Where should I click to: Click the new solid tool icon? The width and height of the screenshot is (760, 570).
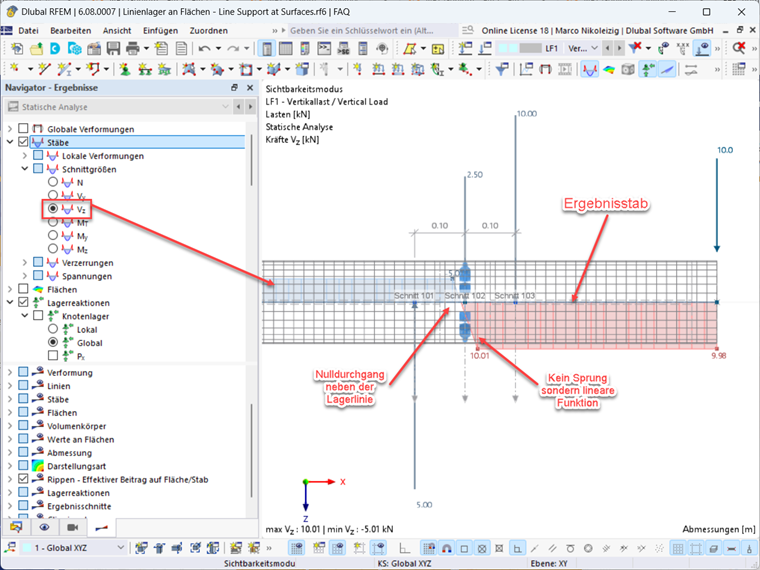(x=274, y=70)
